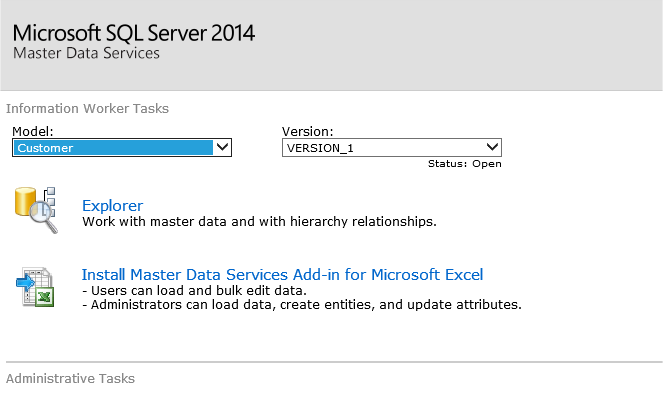Click the divider line above Administrative Tasks

tap(331, 362)
